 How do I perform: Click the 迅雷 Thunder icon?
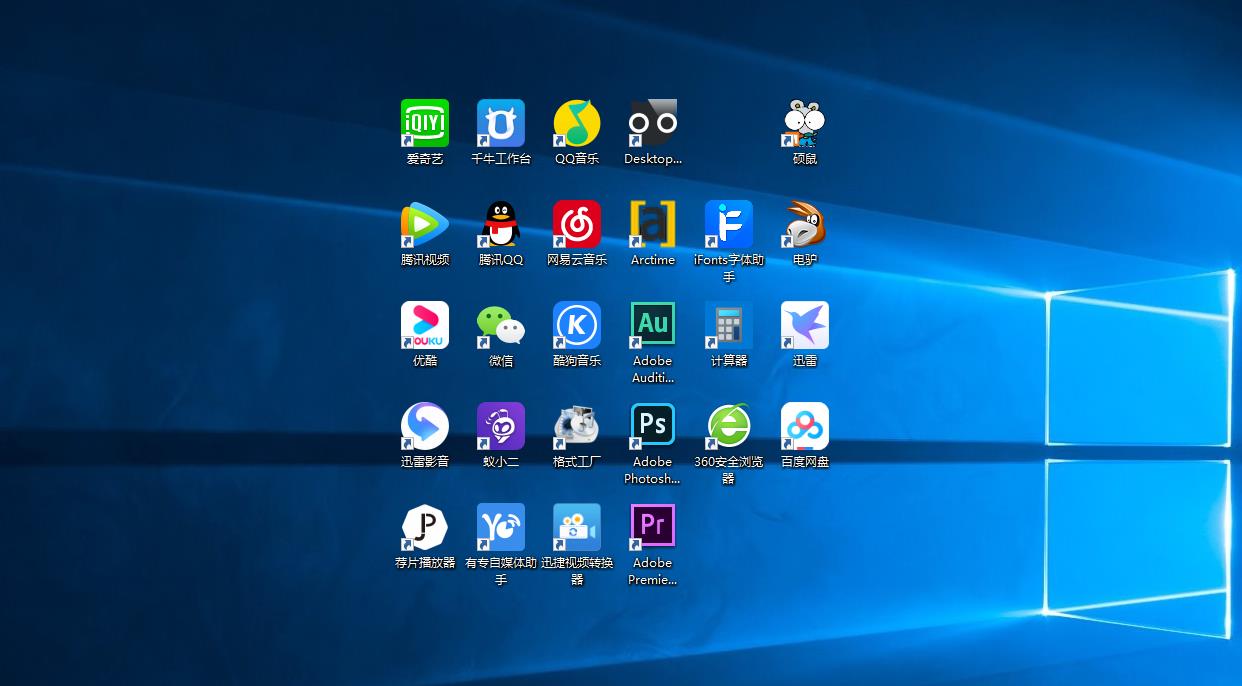(805, 325)
